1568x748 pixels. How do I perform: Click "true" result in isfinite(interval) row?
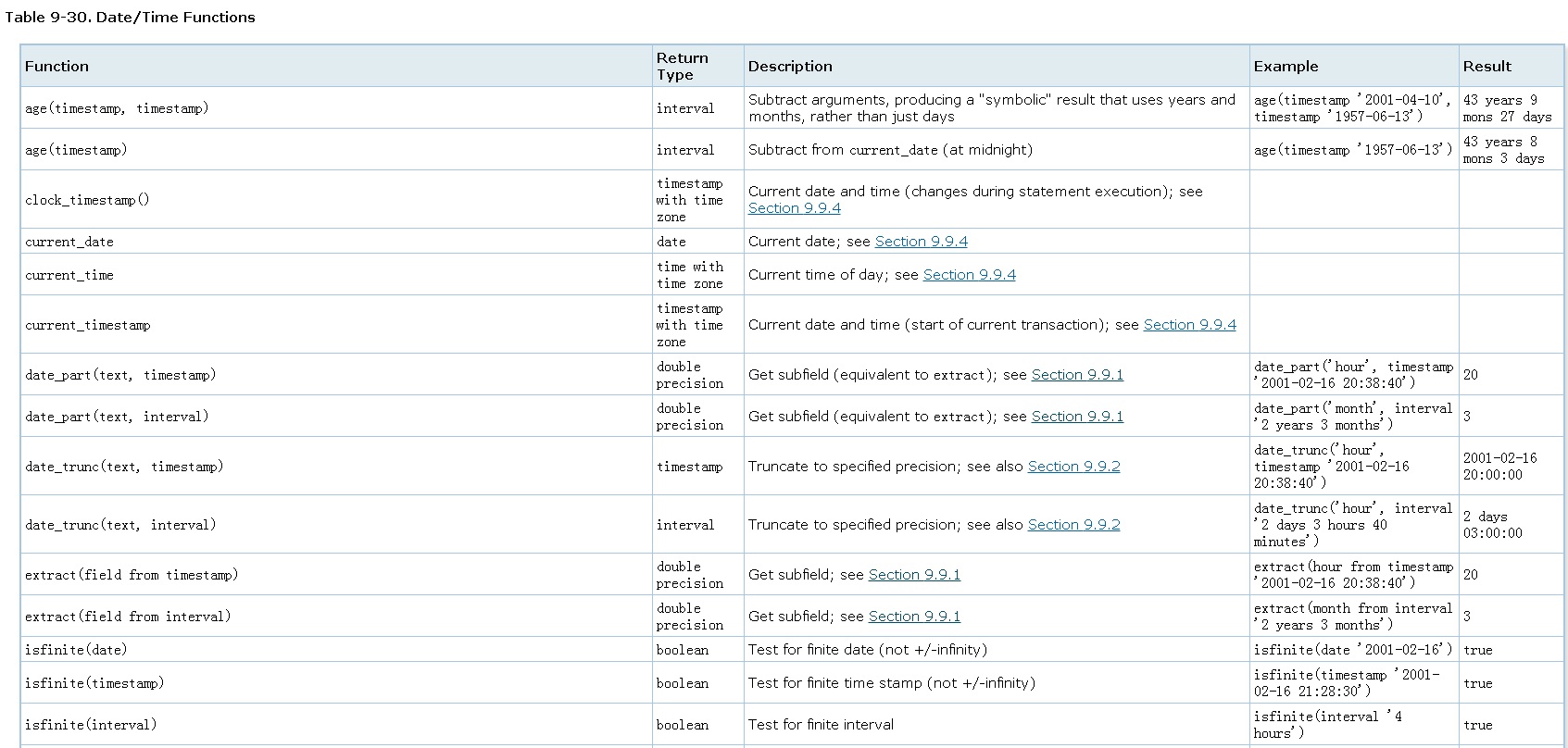point(1478,725)
